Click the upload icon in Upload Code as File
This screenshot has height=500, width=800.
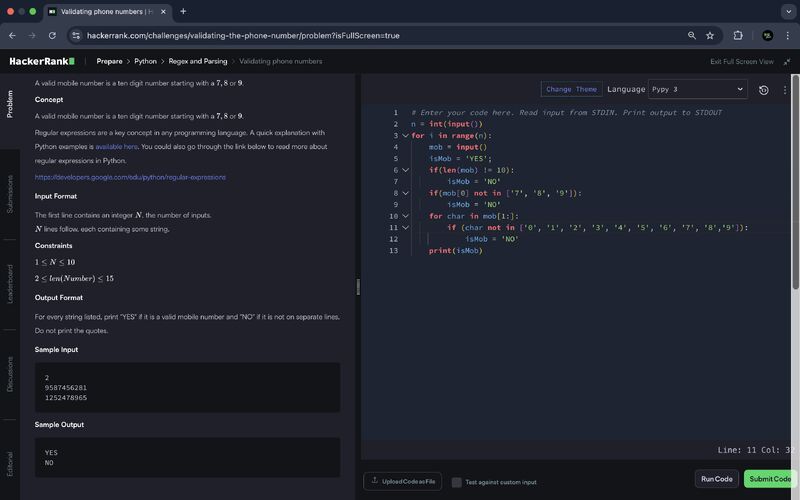[374, 481]
